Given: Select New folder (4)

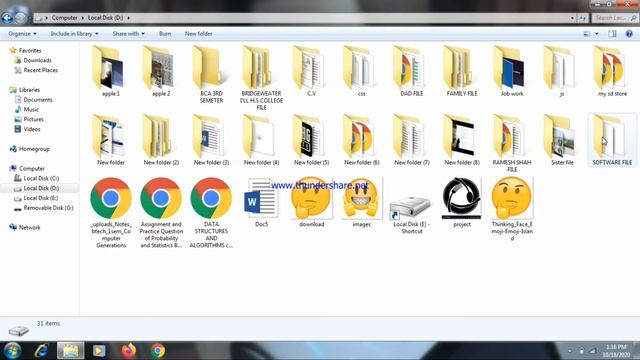Looking at the screenshot, I should pyautogui.click(x=261, y=140).
